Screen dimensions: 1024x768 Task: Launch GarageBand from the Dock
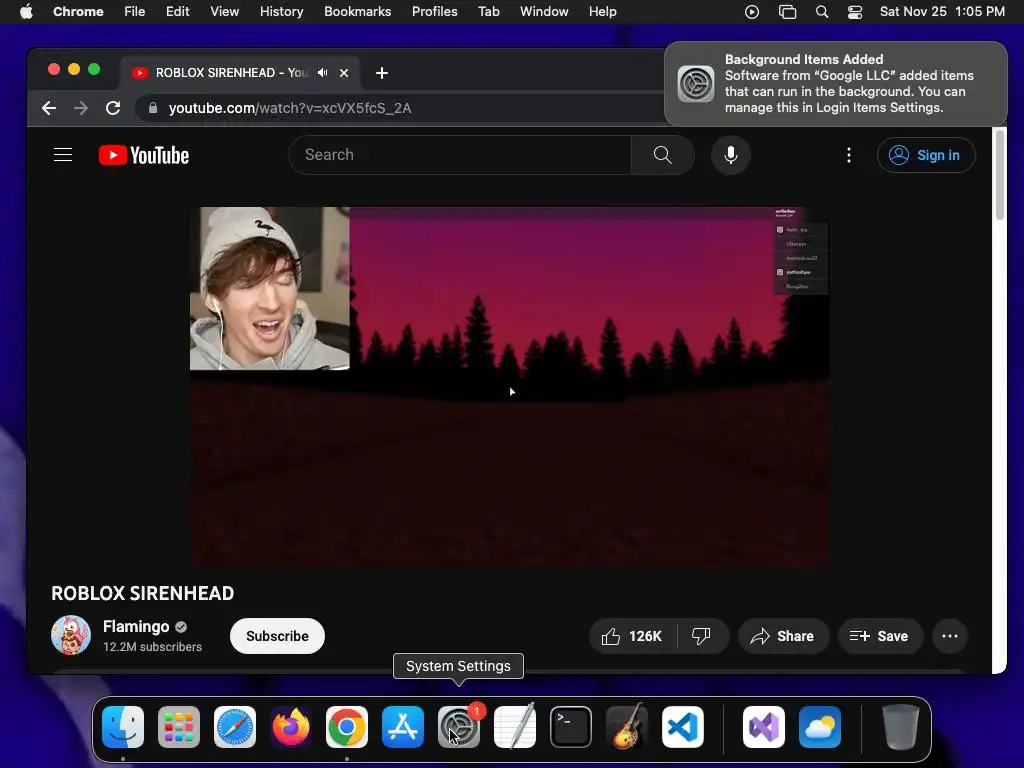click(x=627, y=727)
